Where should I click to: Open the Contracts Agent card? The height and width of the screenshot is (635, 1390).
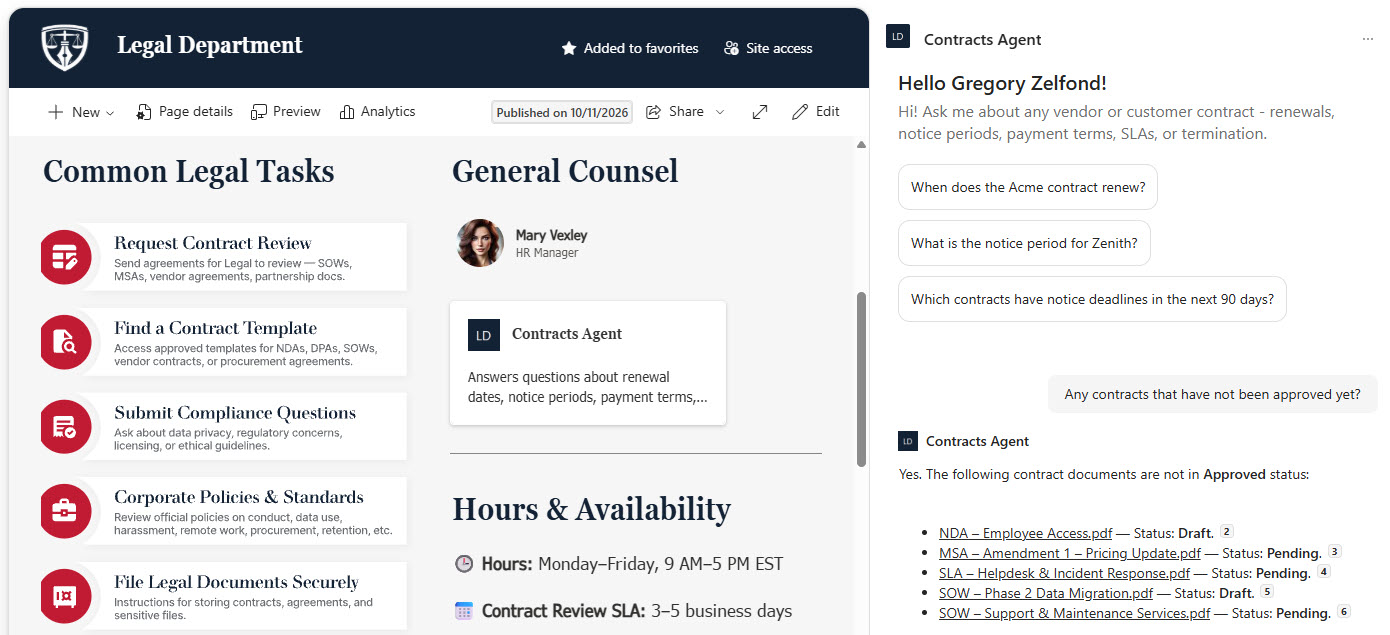click(x=588, y=363)
